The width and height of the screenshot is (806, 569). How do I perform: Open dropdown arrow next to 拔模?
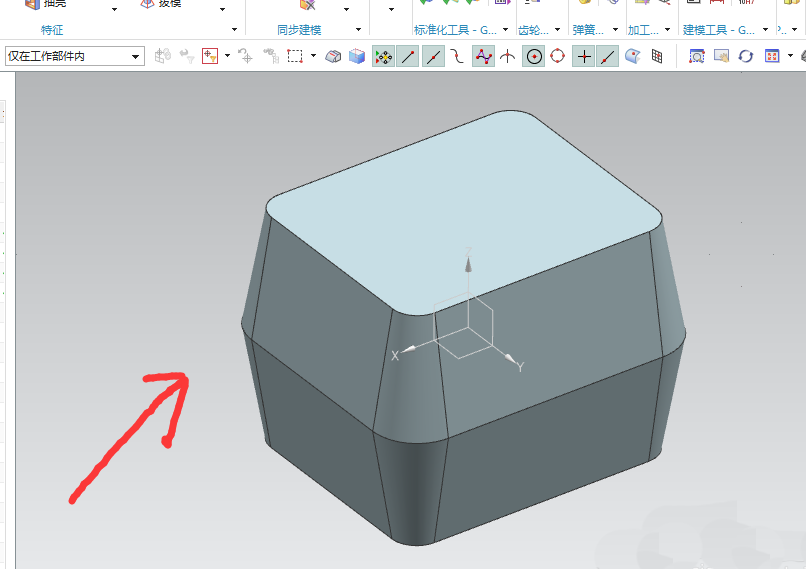click(223, 9)
